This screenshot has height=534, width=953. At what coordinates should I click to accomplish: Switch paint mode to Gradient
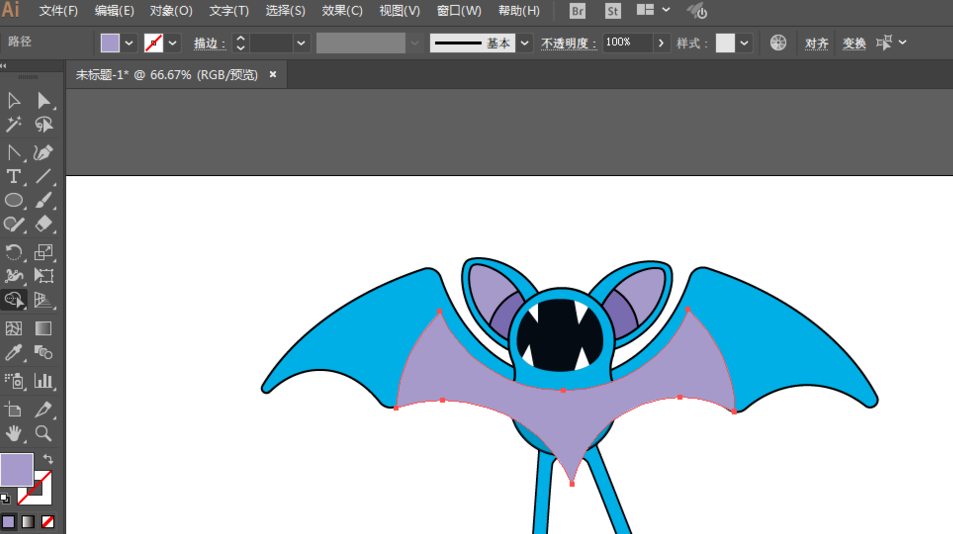point(28,522)
